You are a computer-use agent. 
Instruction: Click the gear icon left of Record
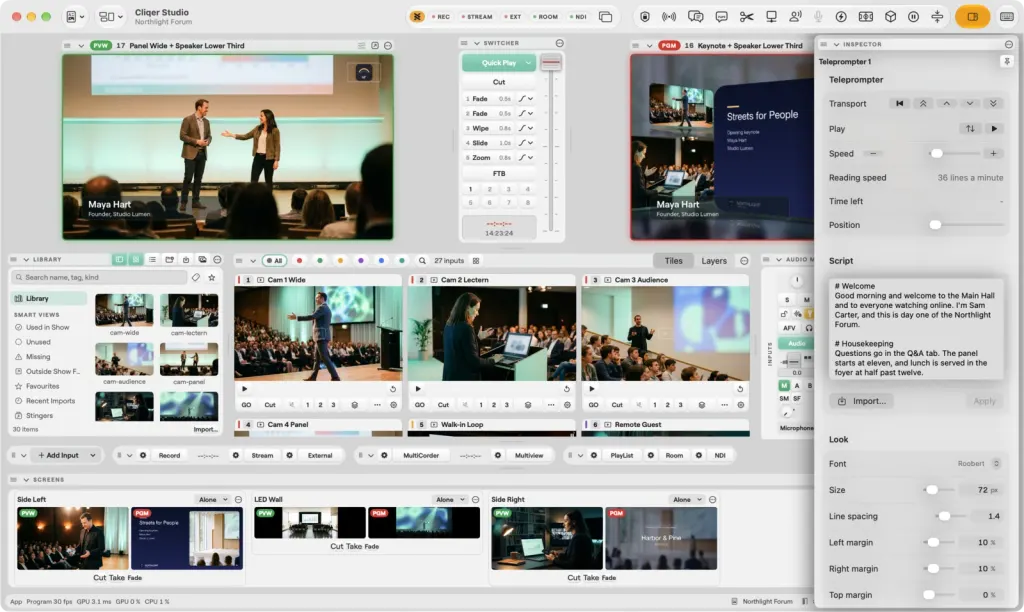pos(143,455)
